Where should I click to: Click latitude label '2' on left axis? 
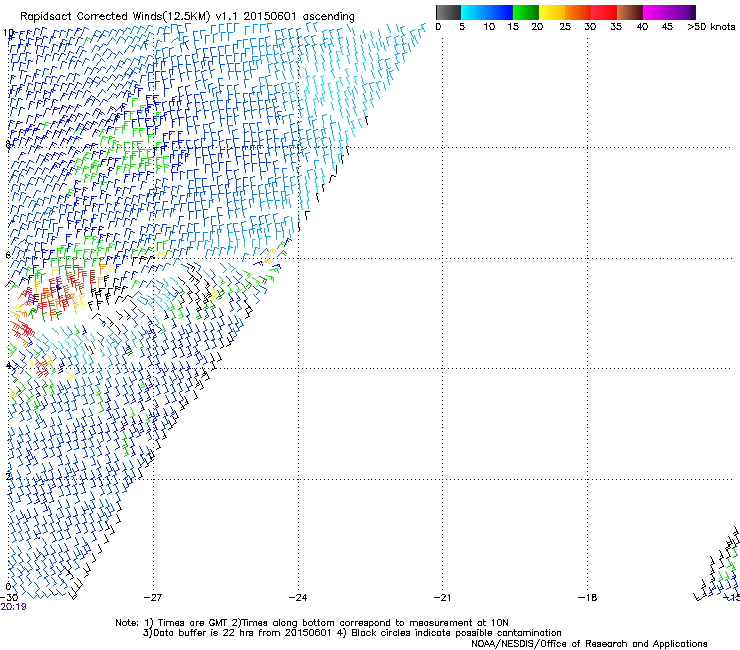coord(8,476)
